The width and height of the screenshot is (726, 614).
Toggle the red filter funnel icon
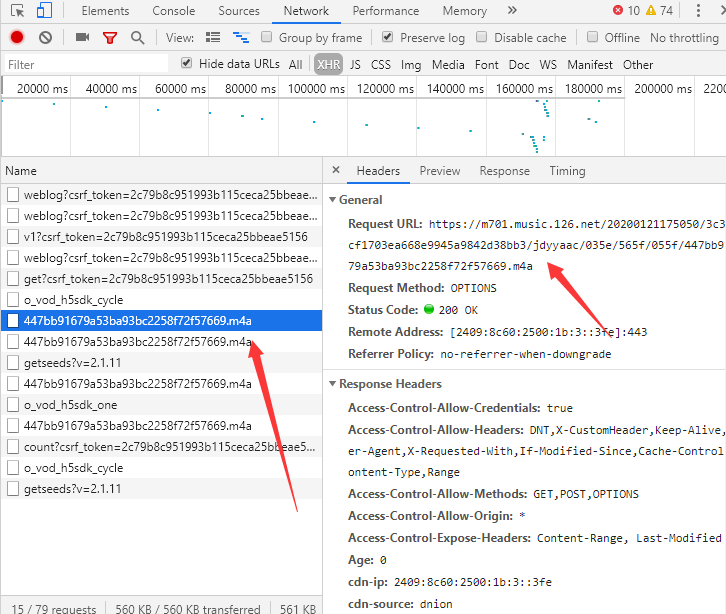point(110,38)
